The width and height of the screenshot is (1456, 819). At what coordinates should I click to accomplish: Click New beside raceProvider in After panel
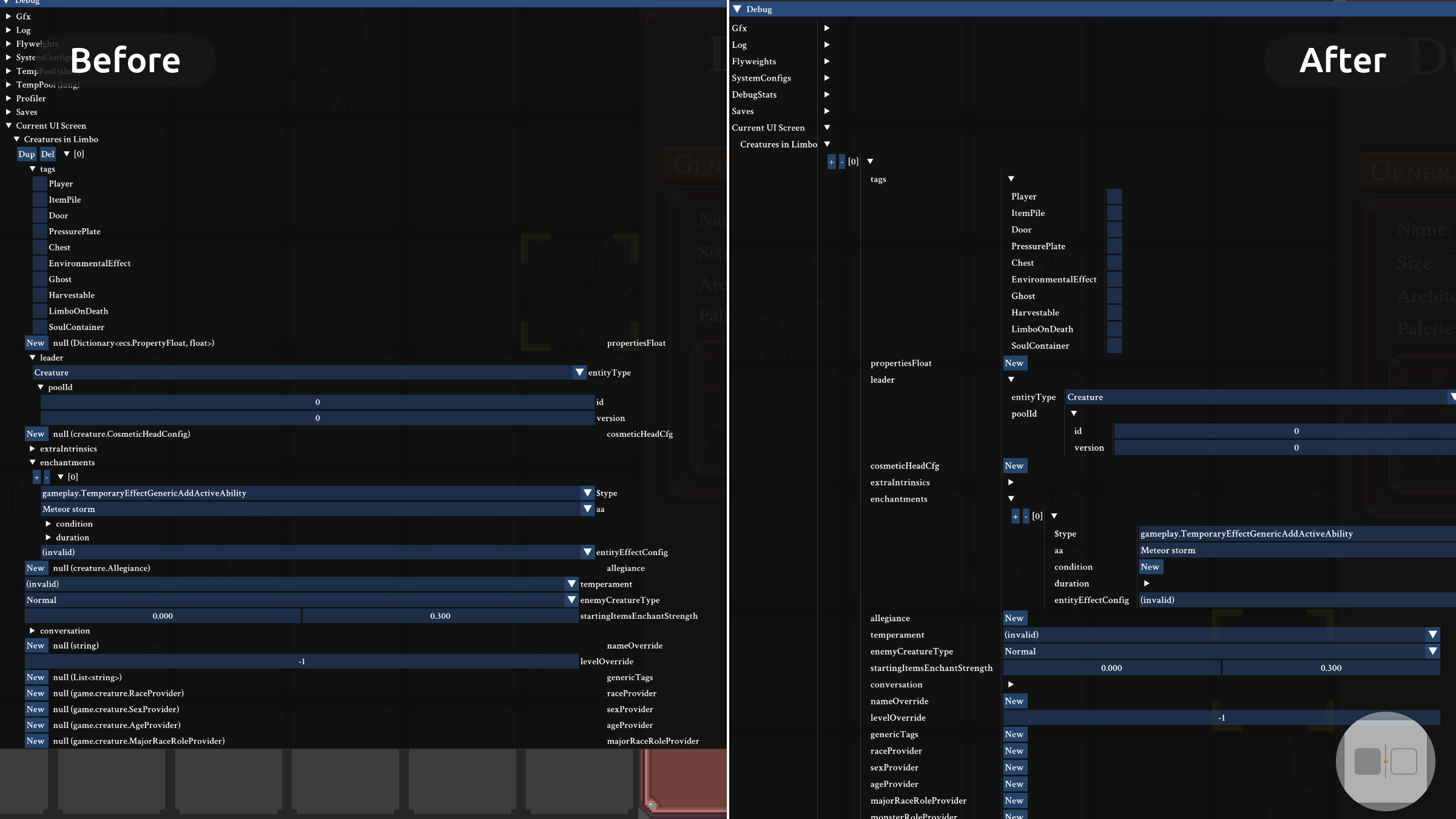click(x=1014, y=751)
